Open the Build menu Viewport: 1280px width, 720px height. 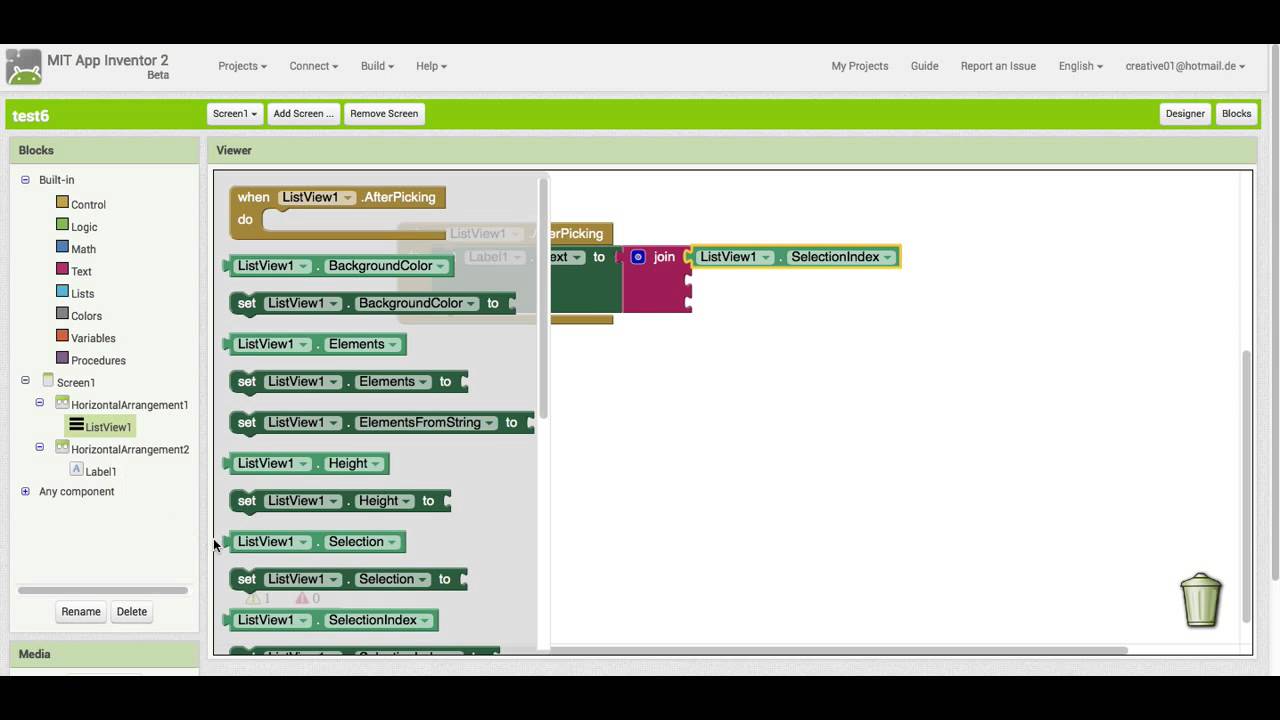pyautogui.click(x=377, y=66)
